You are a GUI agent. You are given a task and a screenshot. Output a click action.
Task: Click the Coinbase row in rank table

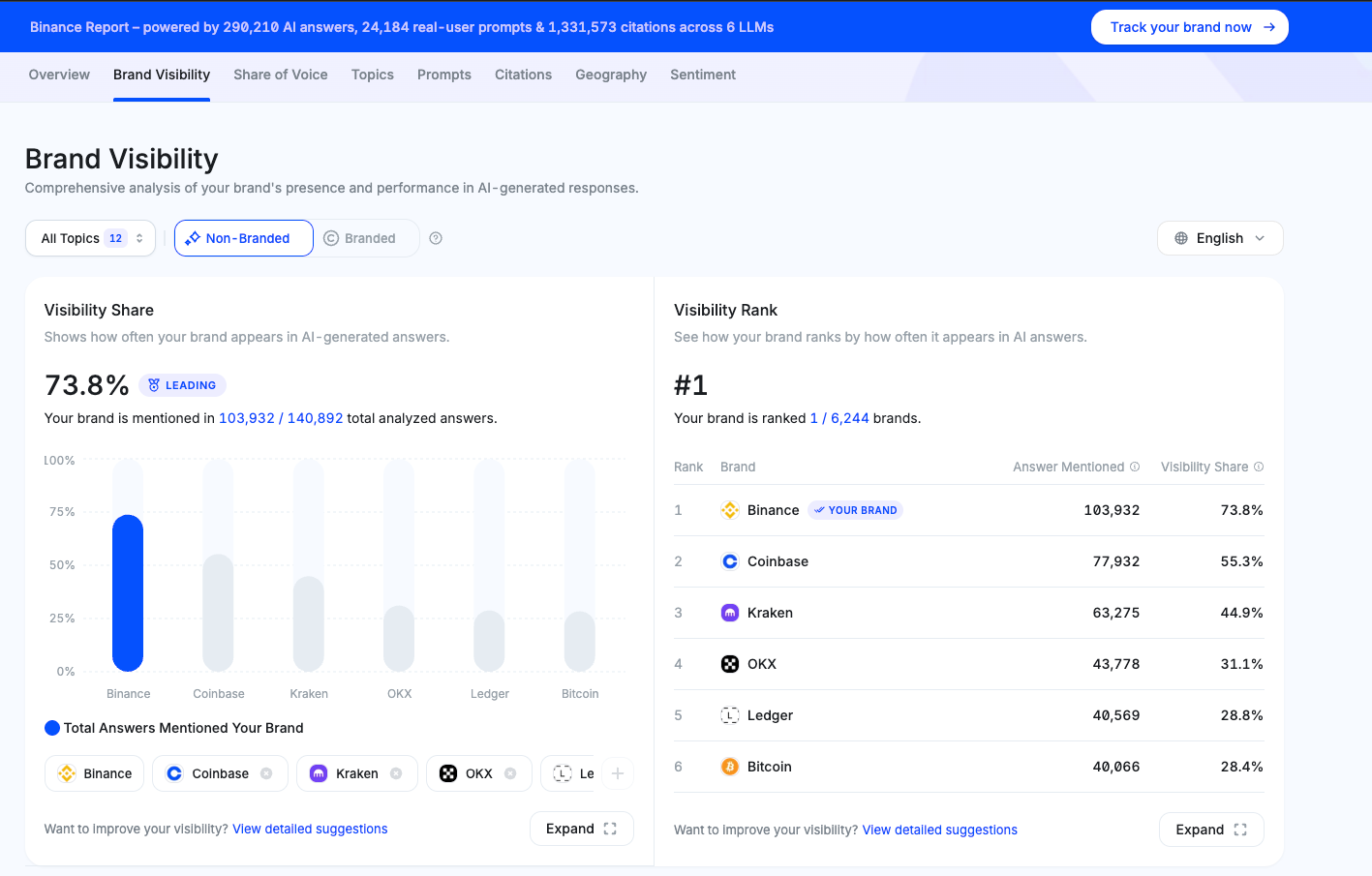pyautogui.click(x=968, y=561)
